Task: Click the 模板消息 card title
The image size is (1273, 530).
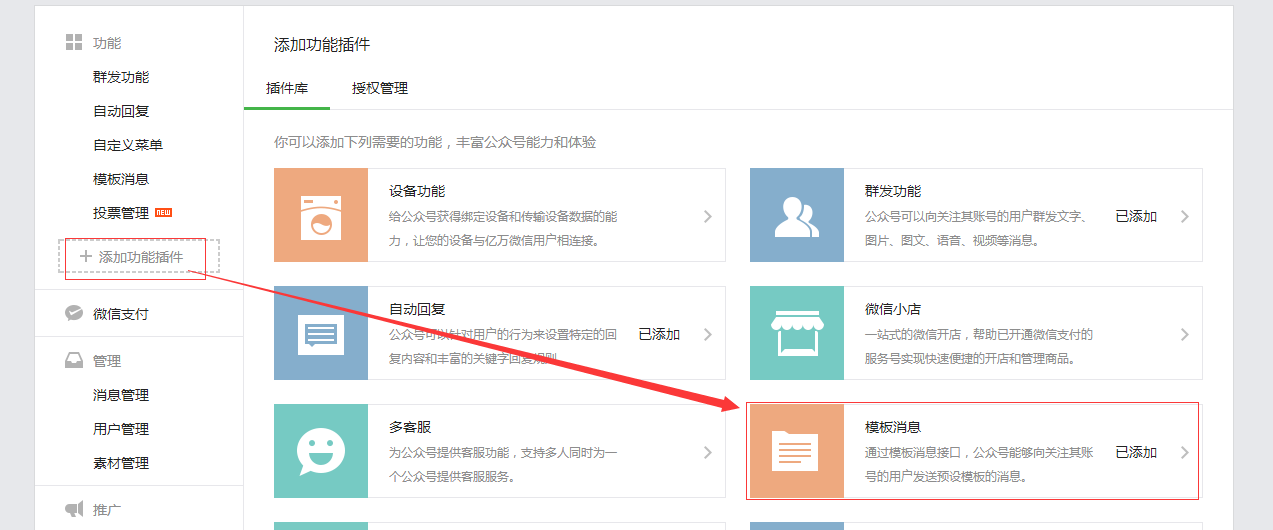Action: (893, 427)
